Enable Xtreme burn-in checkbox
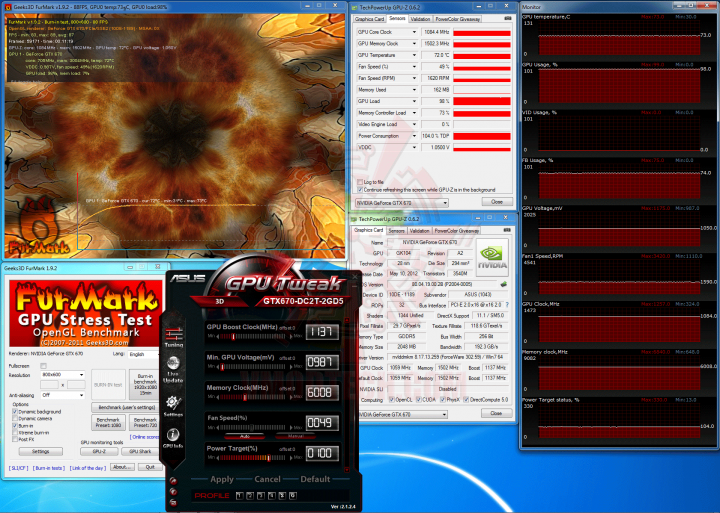The height and width of the screenshot is (513, 720). [x=15, y=433]
